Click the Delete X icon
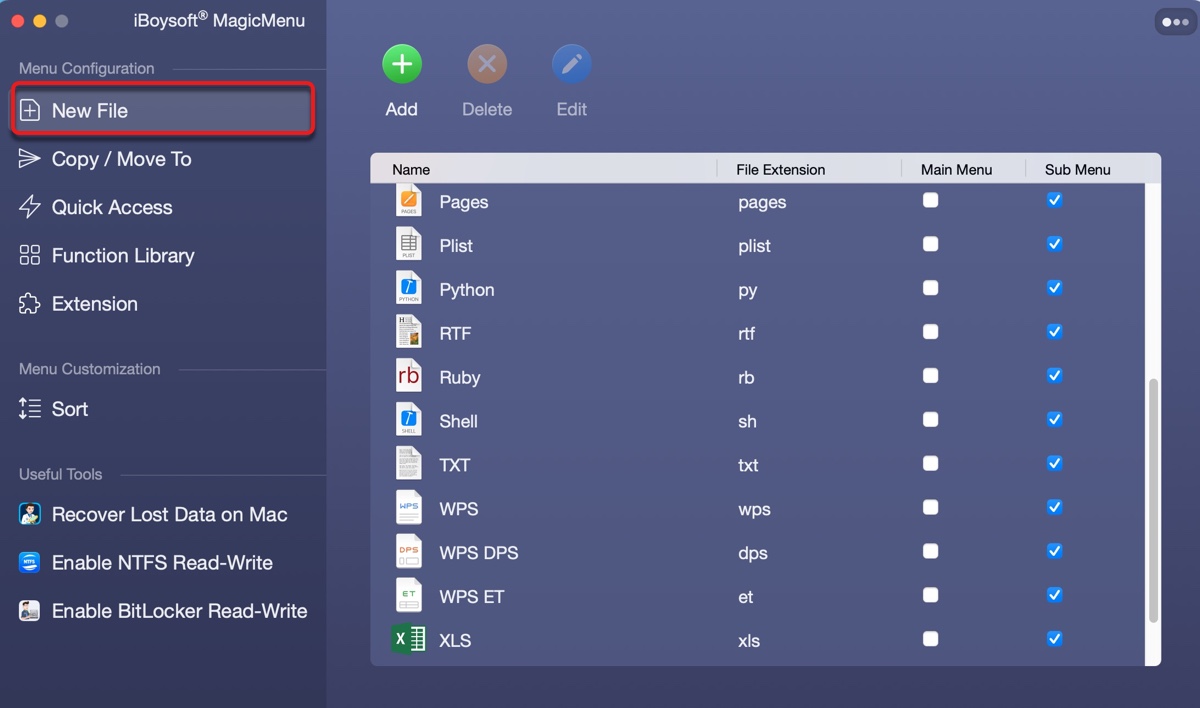The width and height of the screenshot is (1200, 708). pyautogui.click(x=487, y=65)
